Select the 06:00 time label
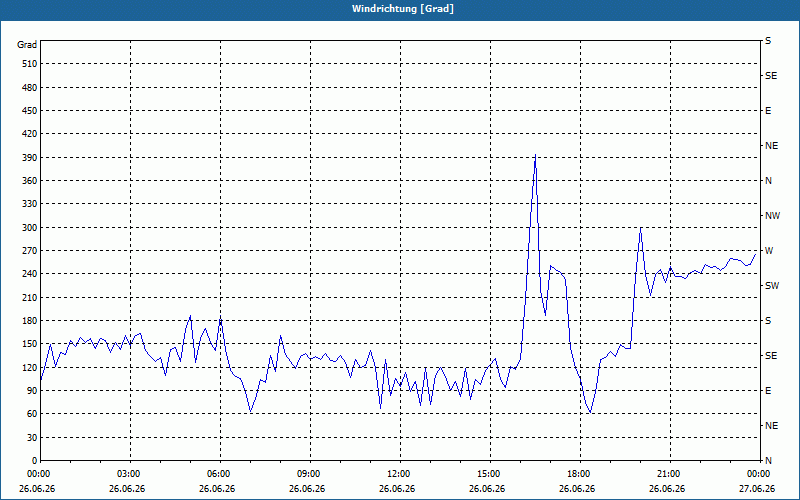The width and height of the screenshot is (800, 500). click(217, 474)
